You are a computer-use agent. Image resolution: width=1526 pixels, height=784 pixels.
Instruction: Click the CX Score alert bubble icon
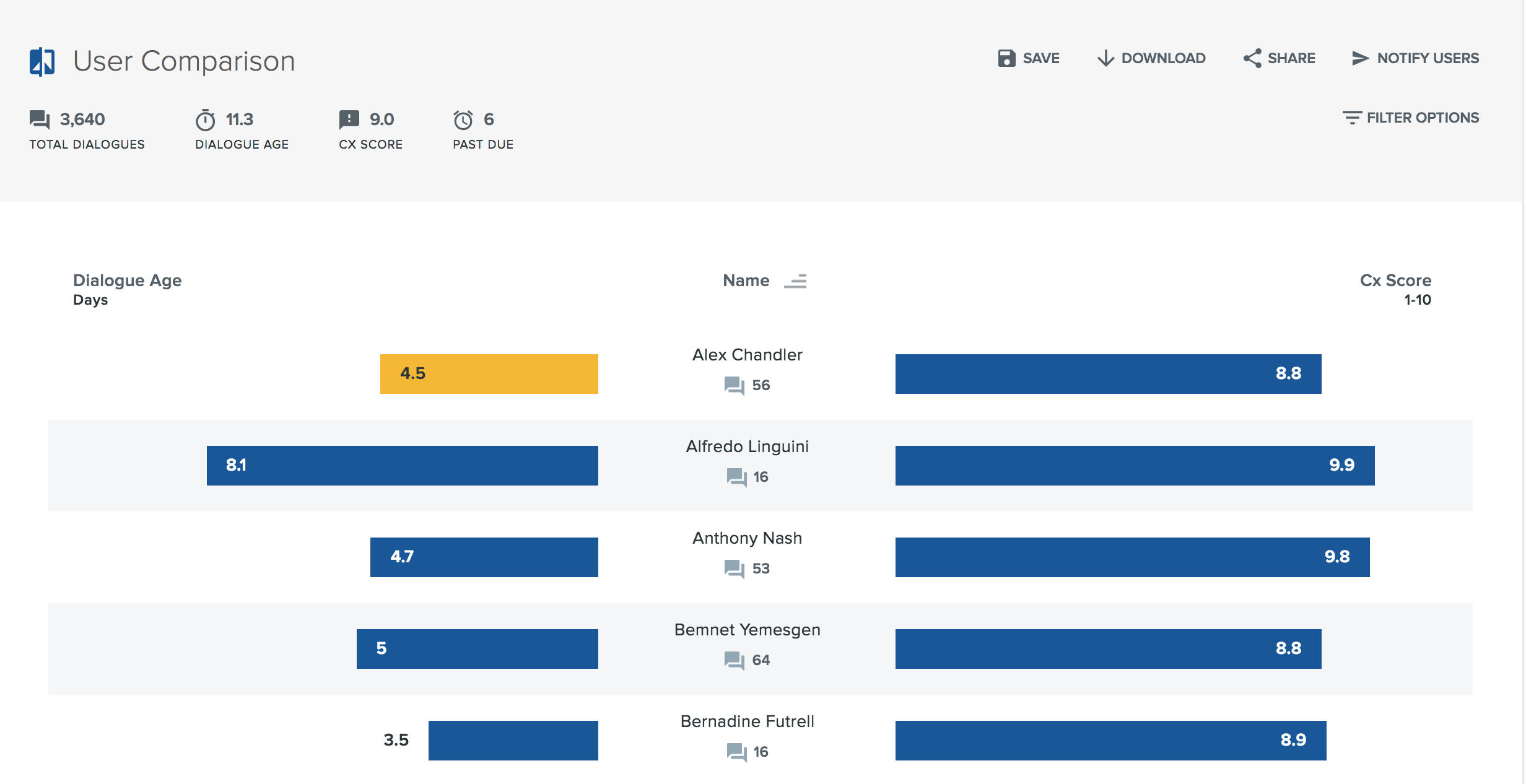point(349,119)
